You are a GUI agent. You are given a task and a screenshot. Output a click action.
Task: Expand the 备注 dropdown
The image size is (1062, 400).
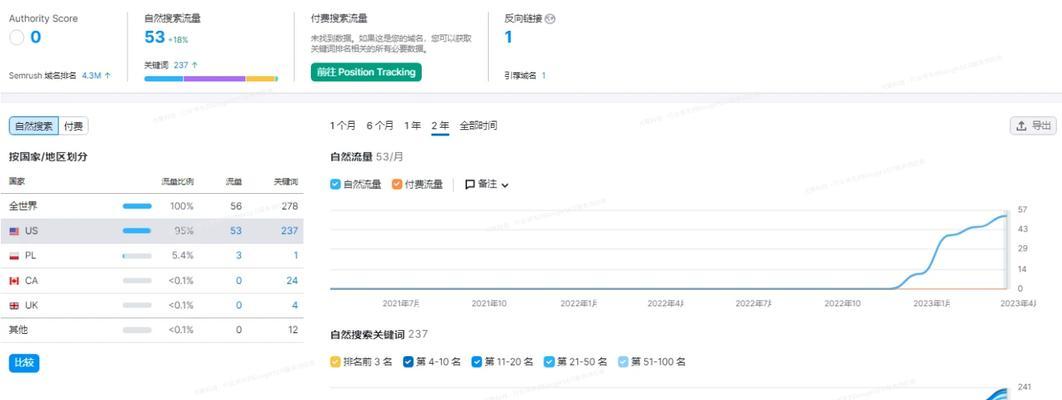487,184
